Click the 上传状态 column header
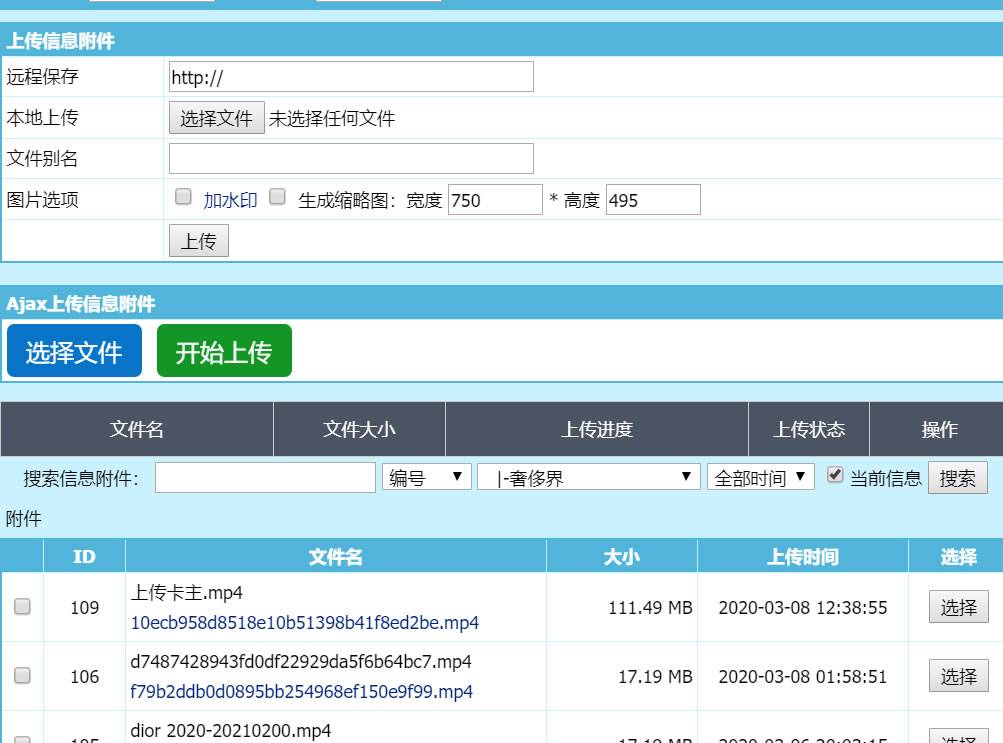The height and width of the screenshot is (743, 1003). tap(809, 429)
